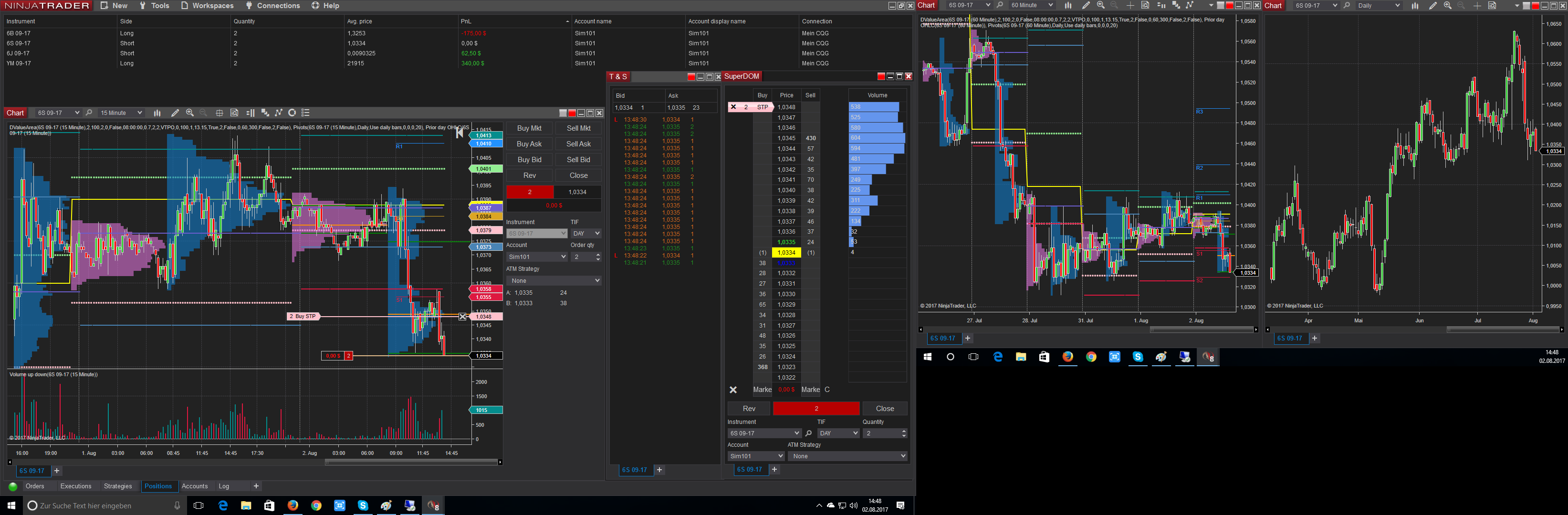
Task: Click Buy Mkt in Chart Trader
Action: (529, 128)
